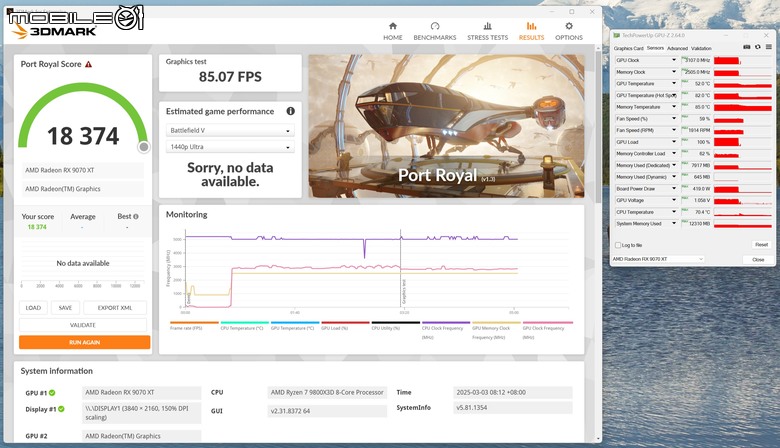
Task: Click the VALIDATE button
Action: pos(83,325)
